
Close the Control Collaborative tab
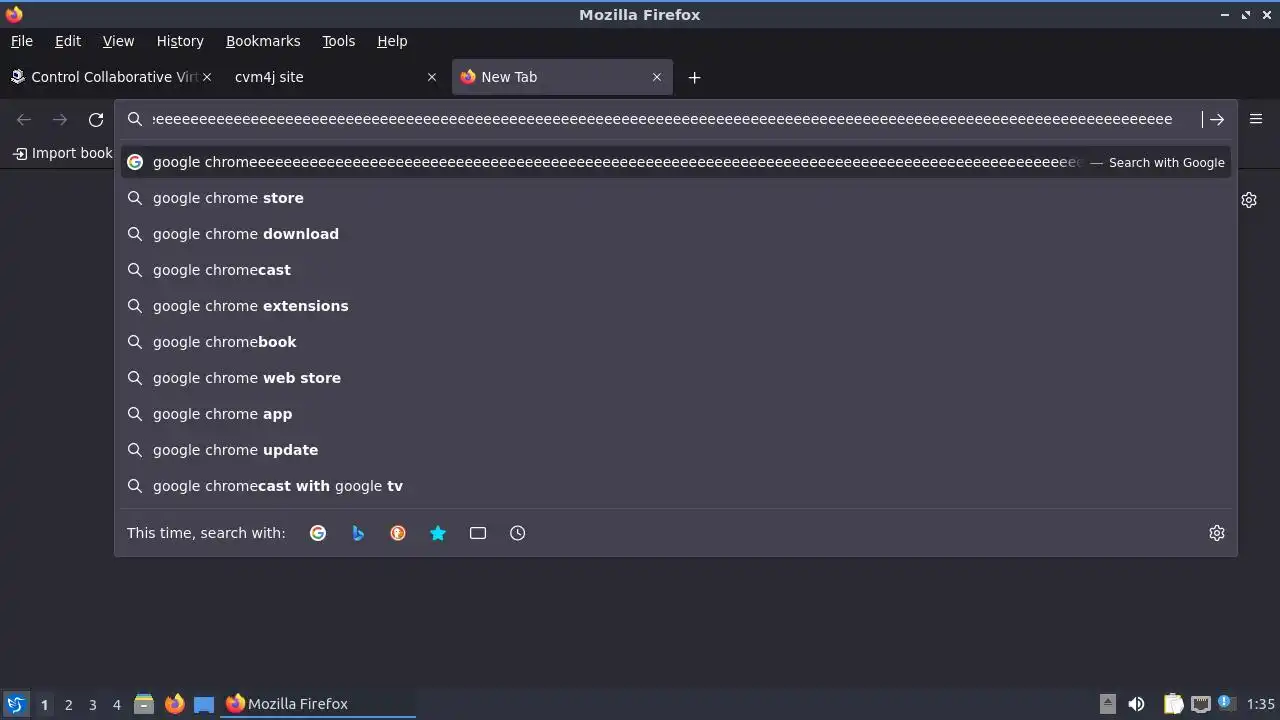point(207,77)
